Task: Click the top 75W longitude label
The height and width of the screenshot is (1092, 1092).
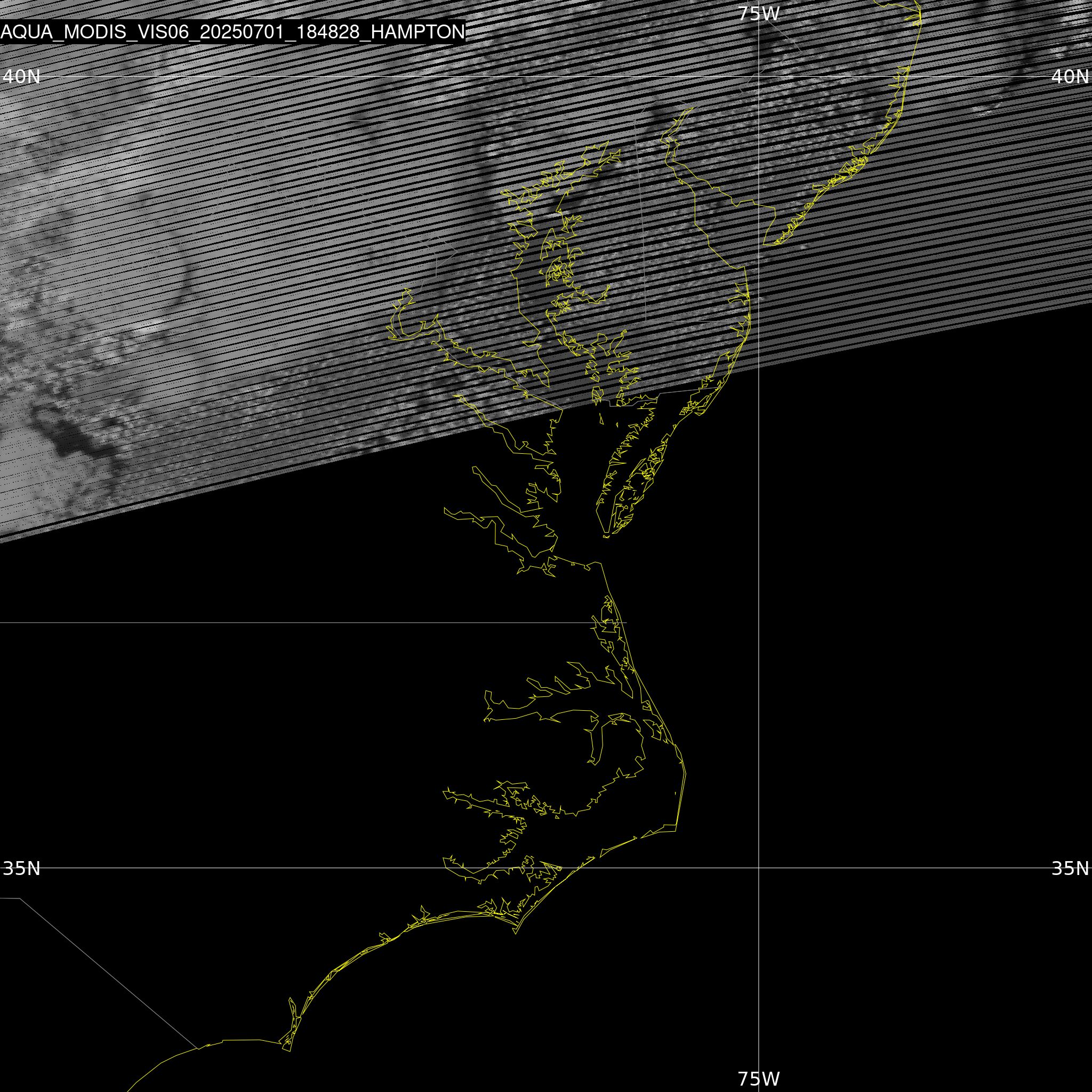Action: pos(759,13)
